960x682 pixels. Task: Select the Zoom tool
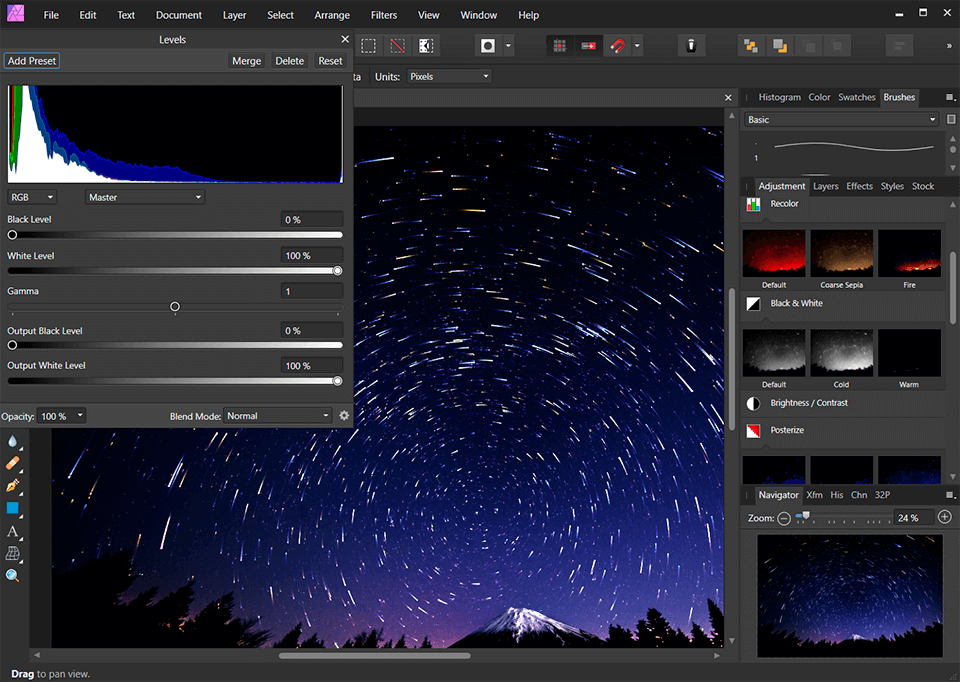coord(12,575)
